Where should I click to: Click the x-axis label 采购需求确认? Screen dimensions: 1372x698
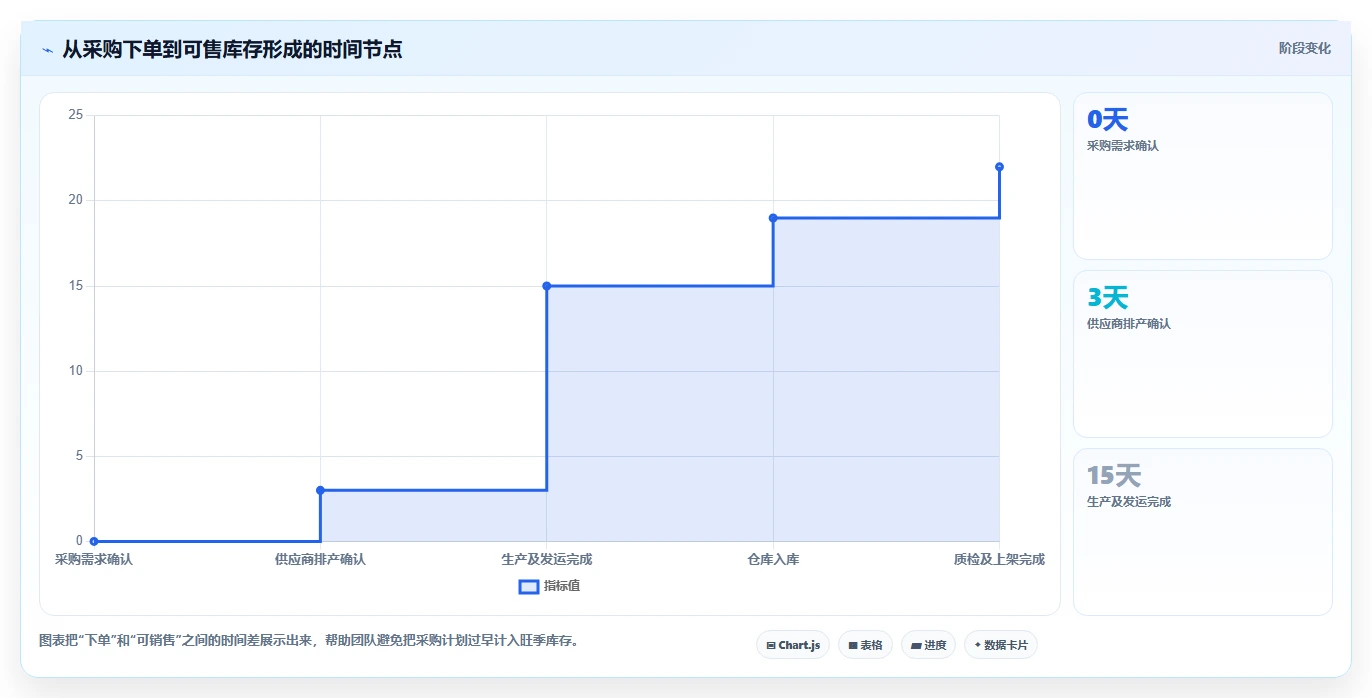94,559
